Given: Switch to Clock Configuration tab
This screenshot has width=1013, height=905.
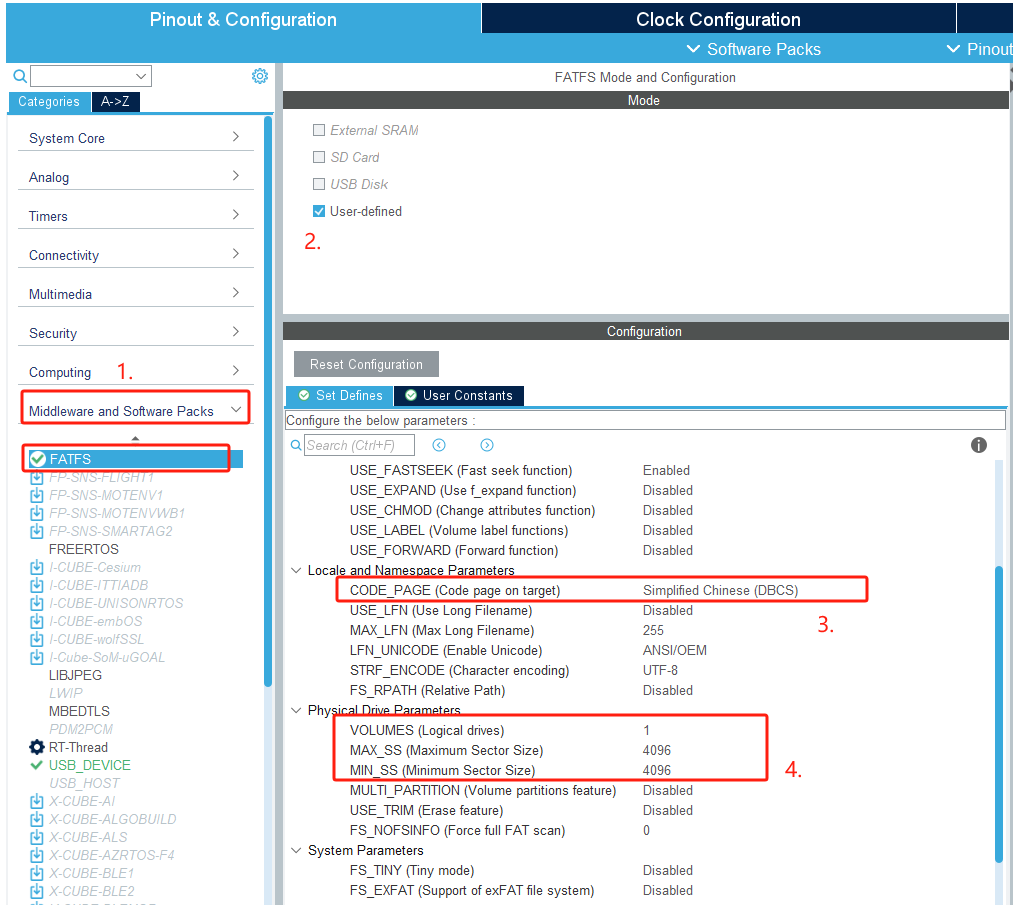Looking at the screenshot, I should coord(718,19).
